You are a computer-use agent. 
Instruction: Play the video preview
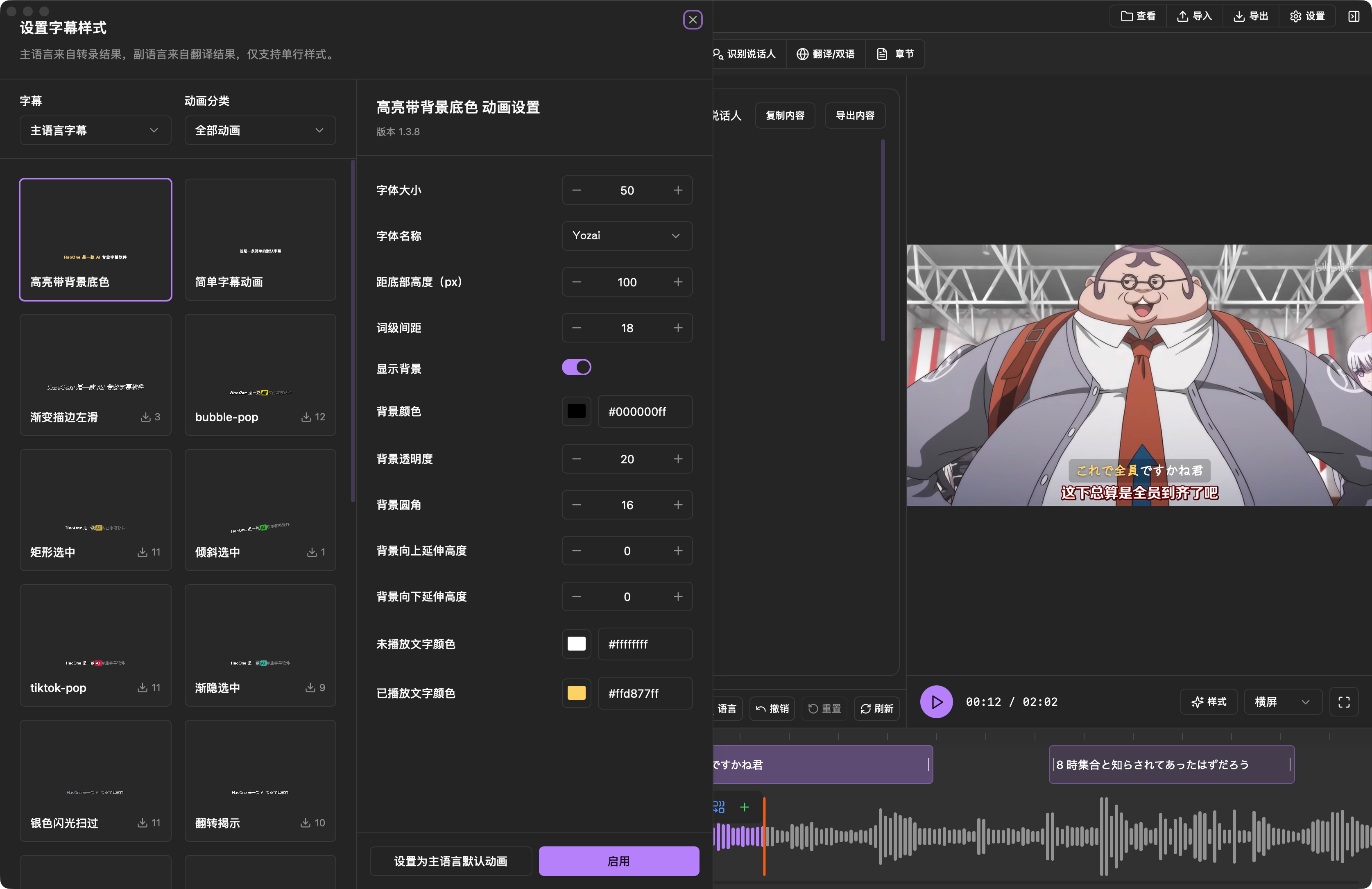936,702
